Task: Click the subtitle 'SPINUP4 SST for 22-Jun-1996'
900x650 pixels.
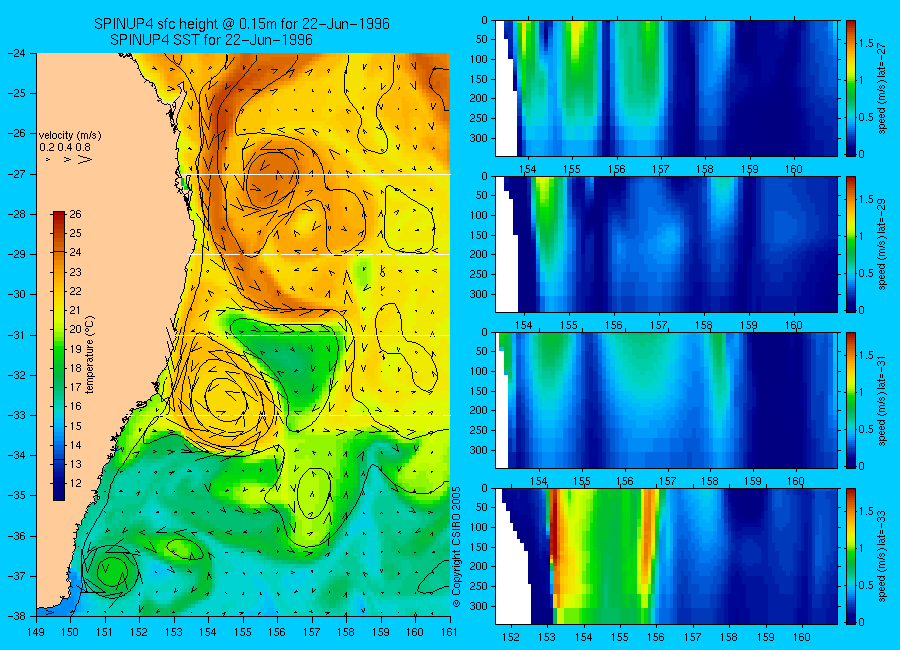Action: [x=211, y=40]
